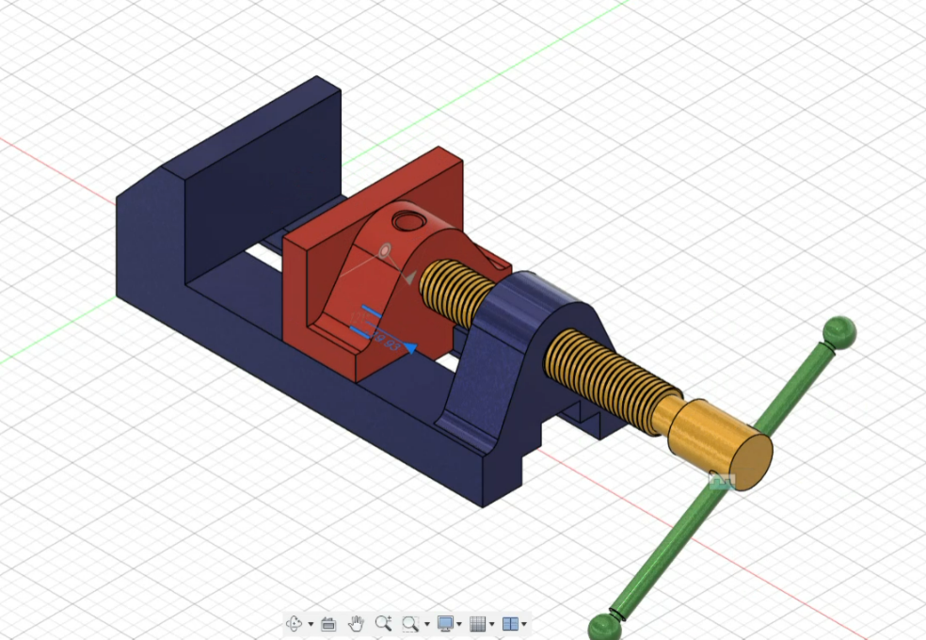Click the blue dimension manipulator arrow
The image size is (926, 640).
410,346
